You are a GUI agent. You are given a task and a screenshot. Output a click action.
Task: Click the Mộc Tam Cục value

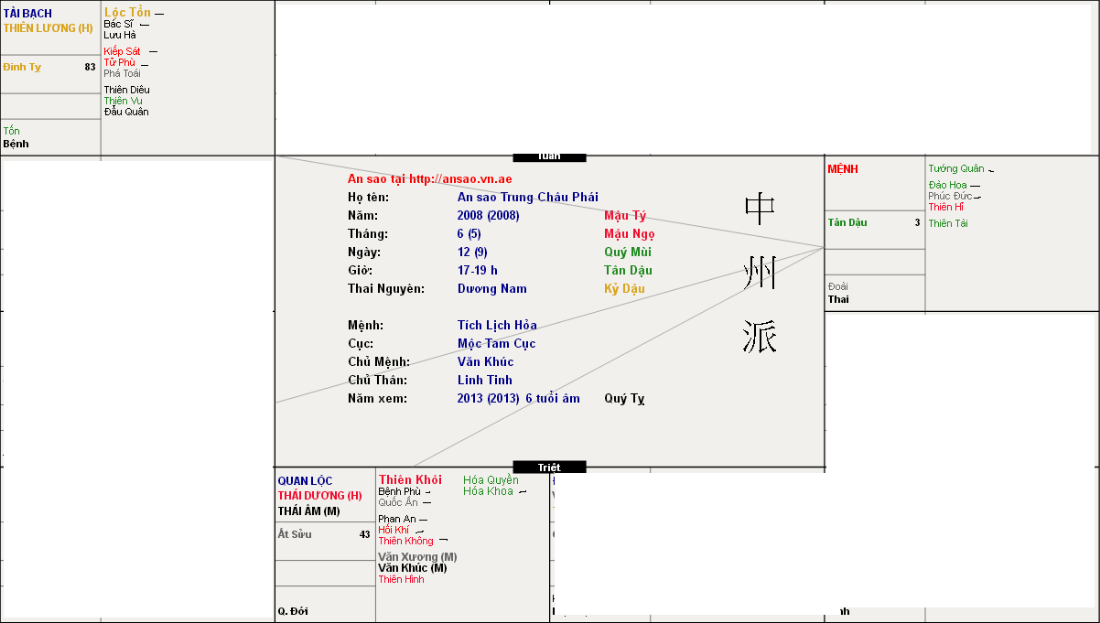tap(497, 344)
